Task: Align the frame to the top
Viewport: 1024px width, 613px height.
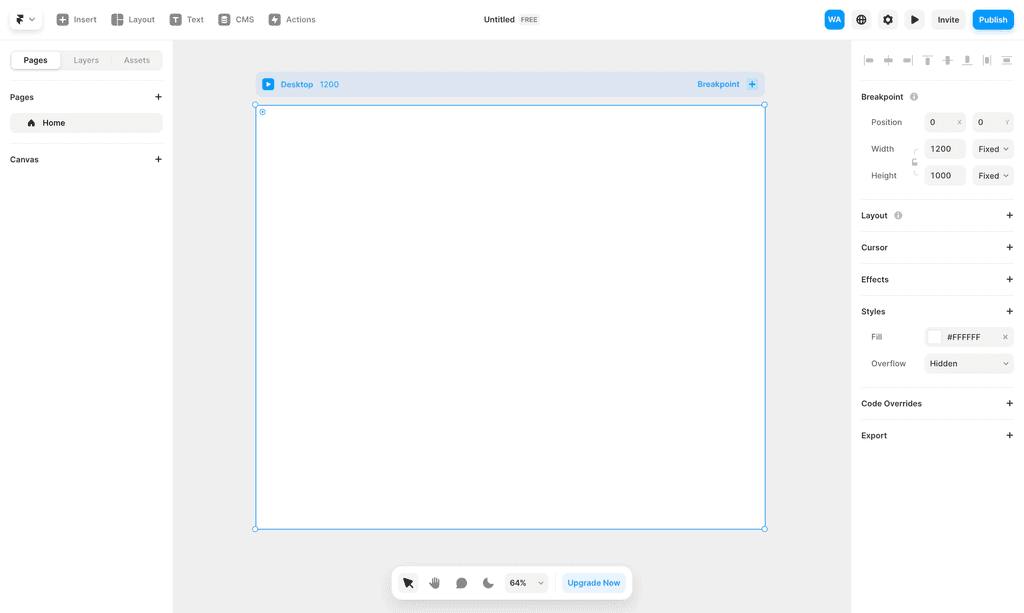Action: click(927, 60)
